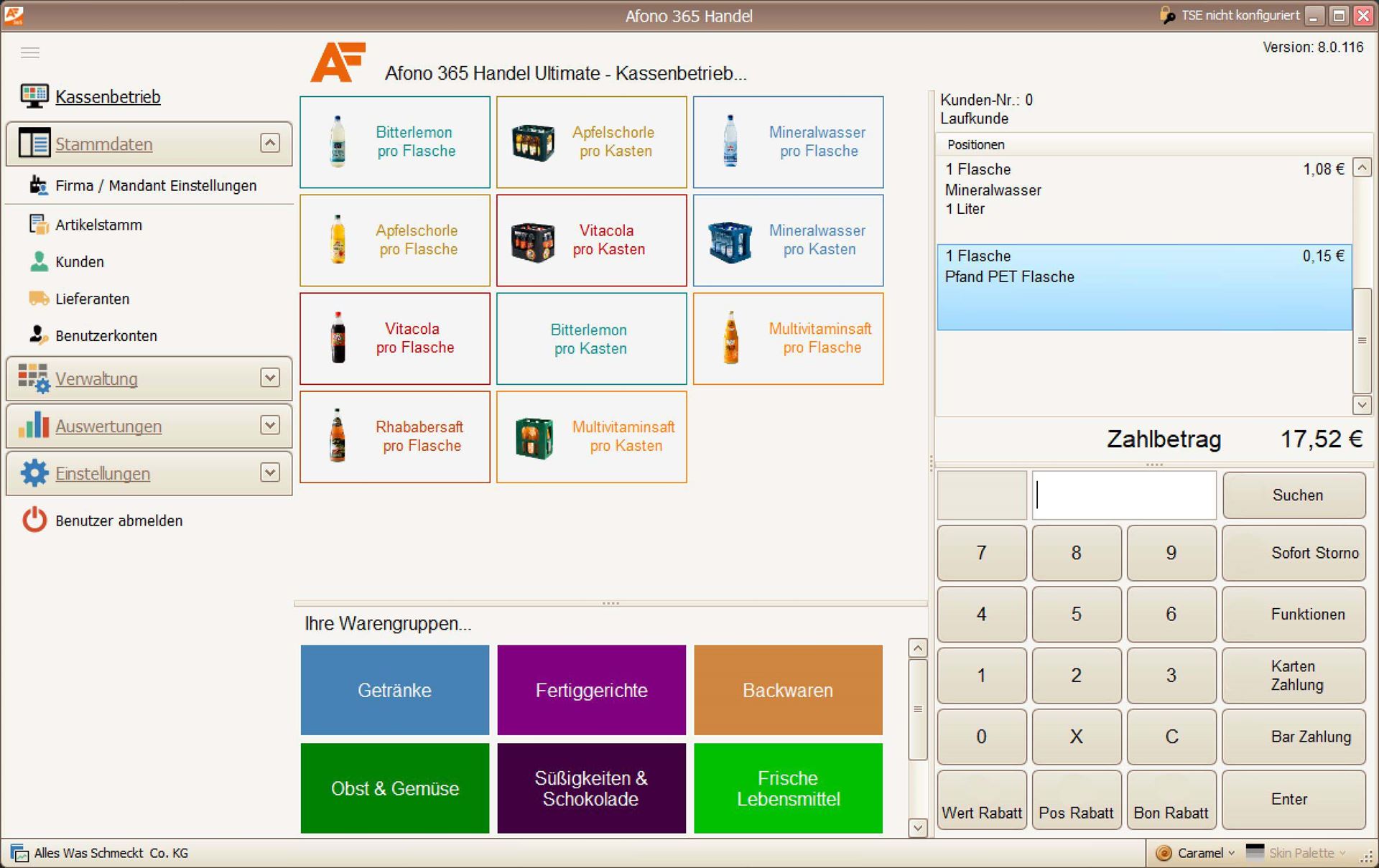The height and width of the screenshot is (868, 1379).
Task: Tap the keypad C clear key
Action: [x=1171, y=737]
